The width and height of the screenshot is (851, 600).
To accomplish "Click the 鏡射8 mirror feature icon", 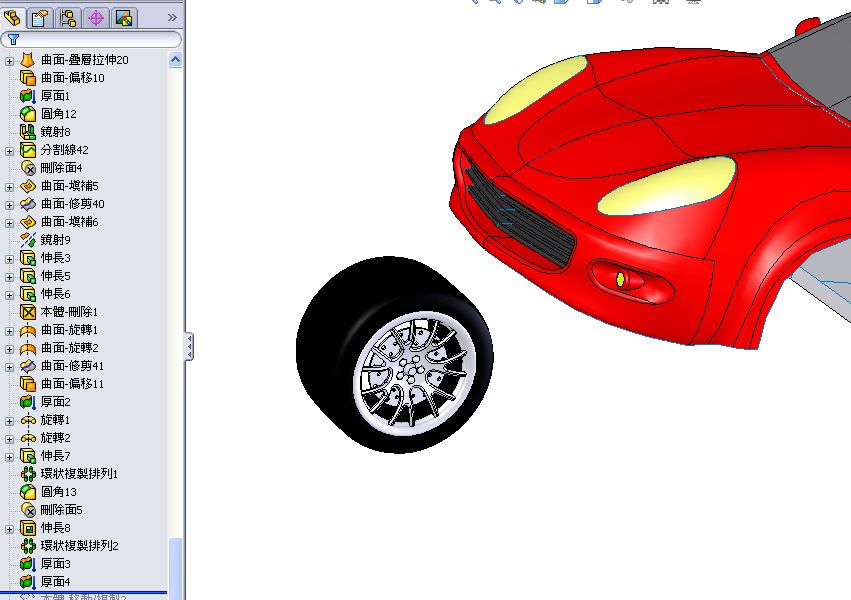I will (27, 131).
